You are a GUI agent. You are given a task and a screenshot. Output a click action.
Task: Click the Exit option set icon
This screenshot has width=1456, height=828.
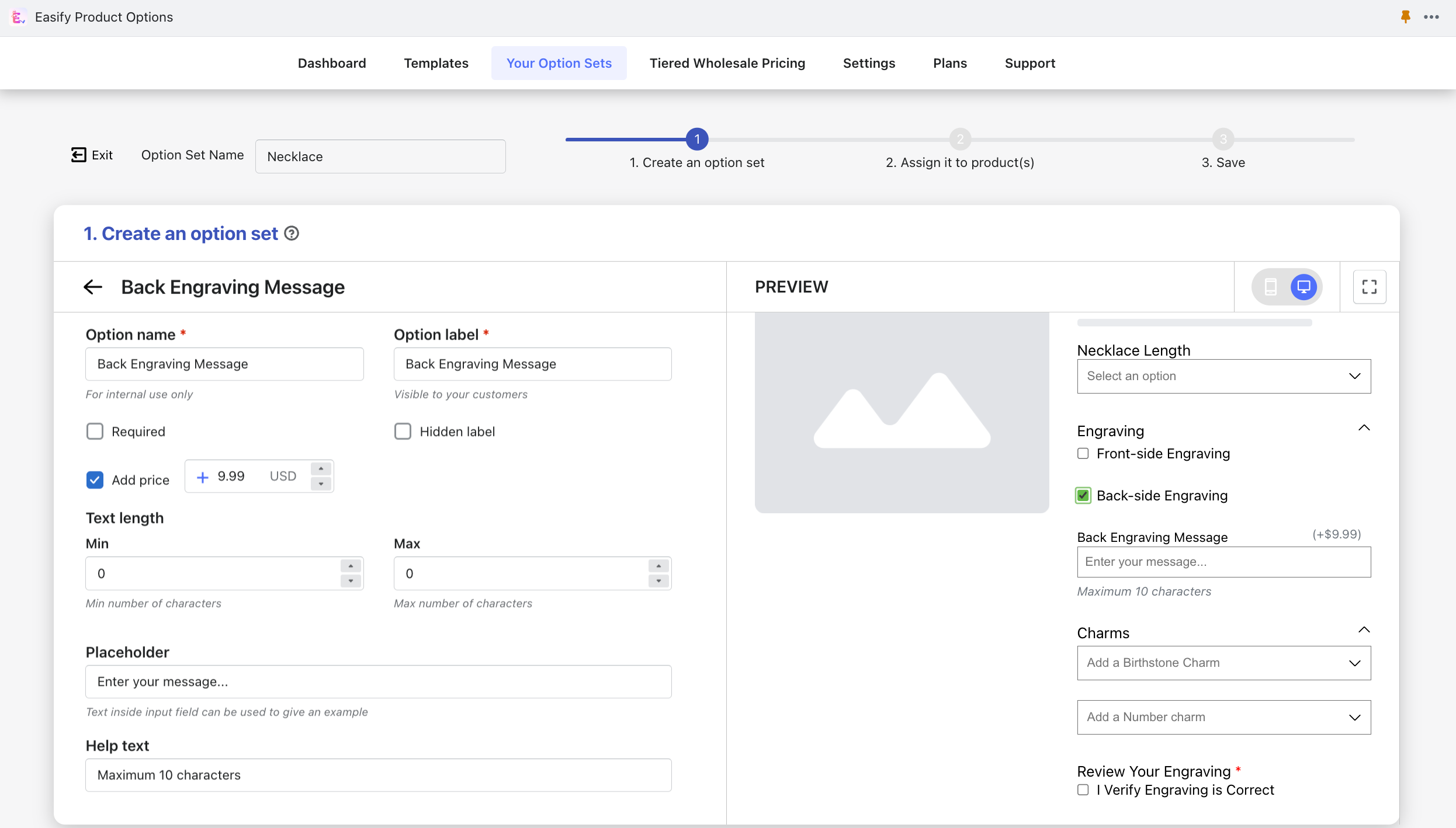tap(79, 154)
